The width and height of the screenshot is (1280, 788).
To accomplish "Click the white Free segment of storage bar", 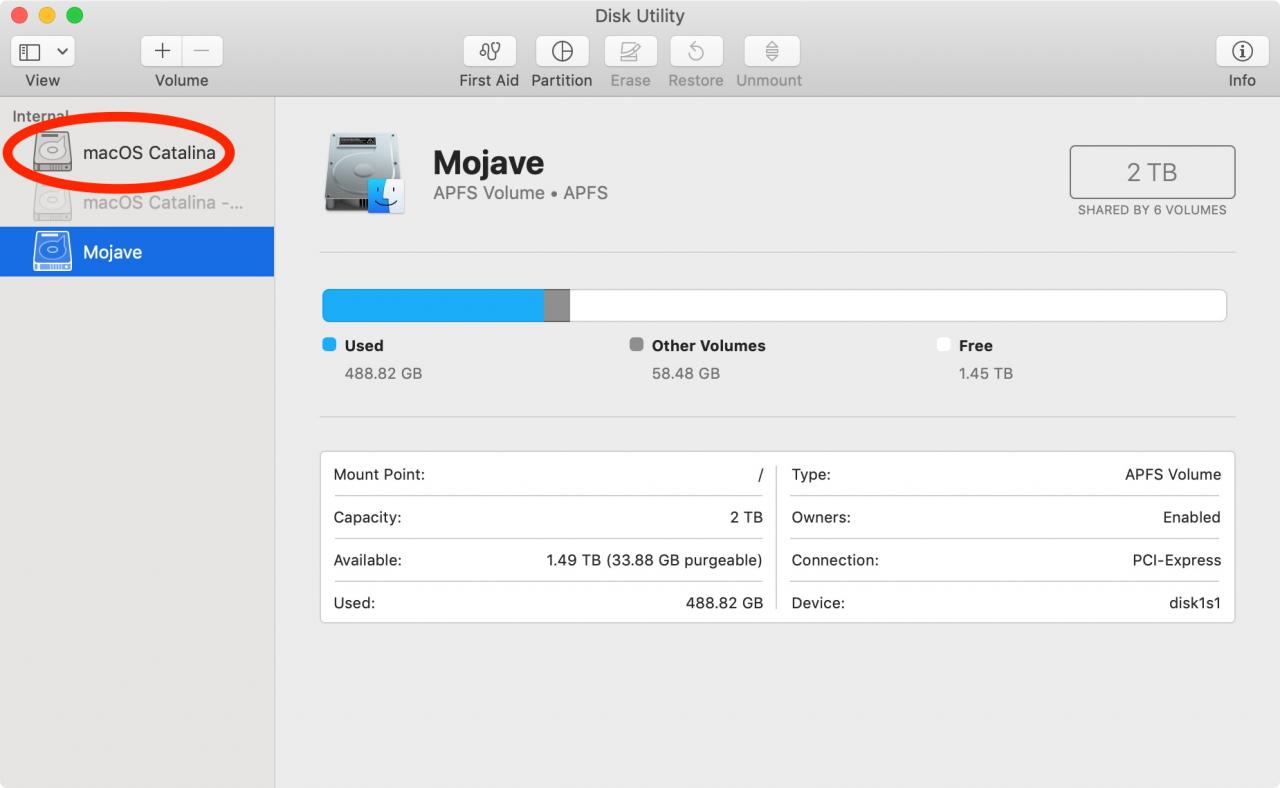I will [x=898, y=306].
